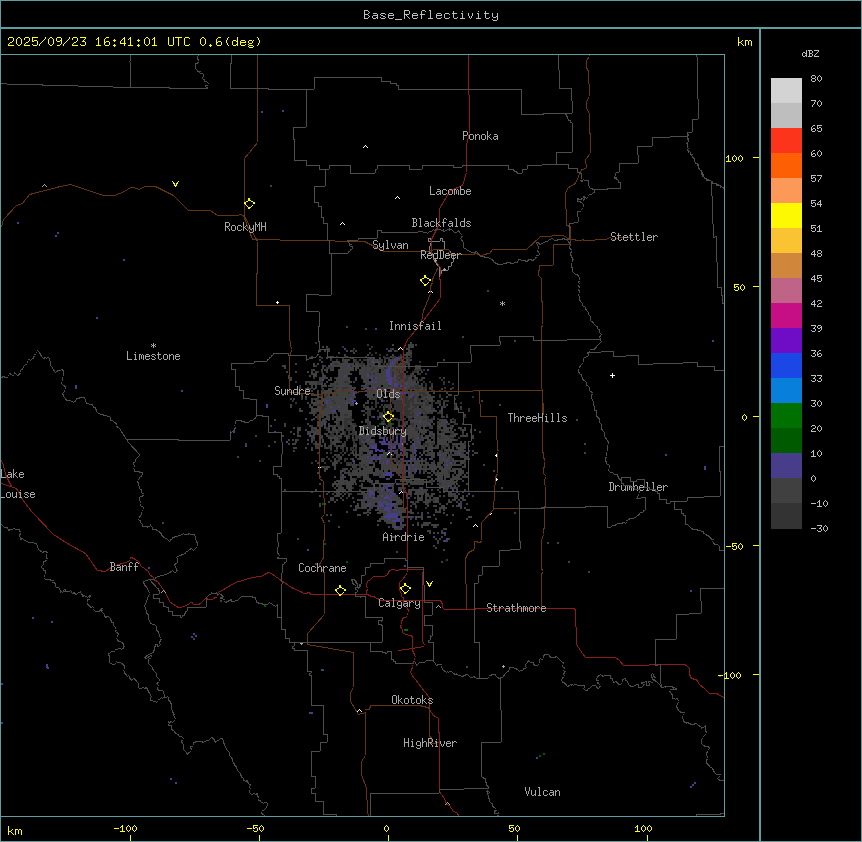This screenshot has height=842, width=862.
Task: Click the Stettler city label
Action: click(x=634, y=237)
